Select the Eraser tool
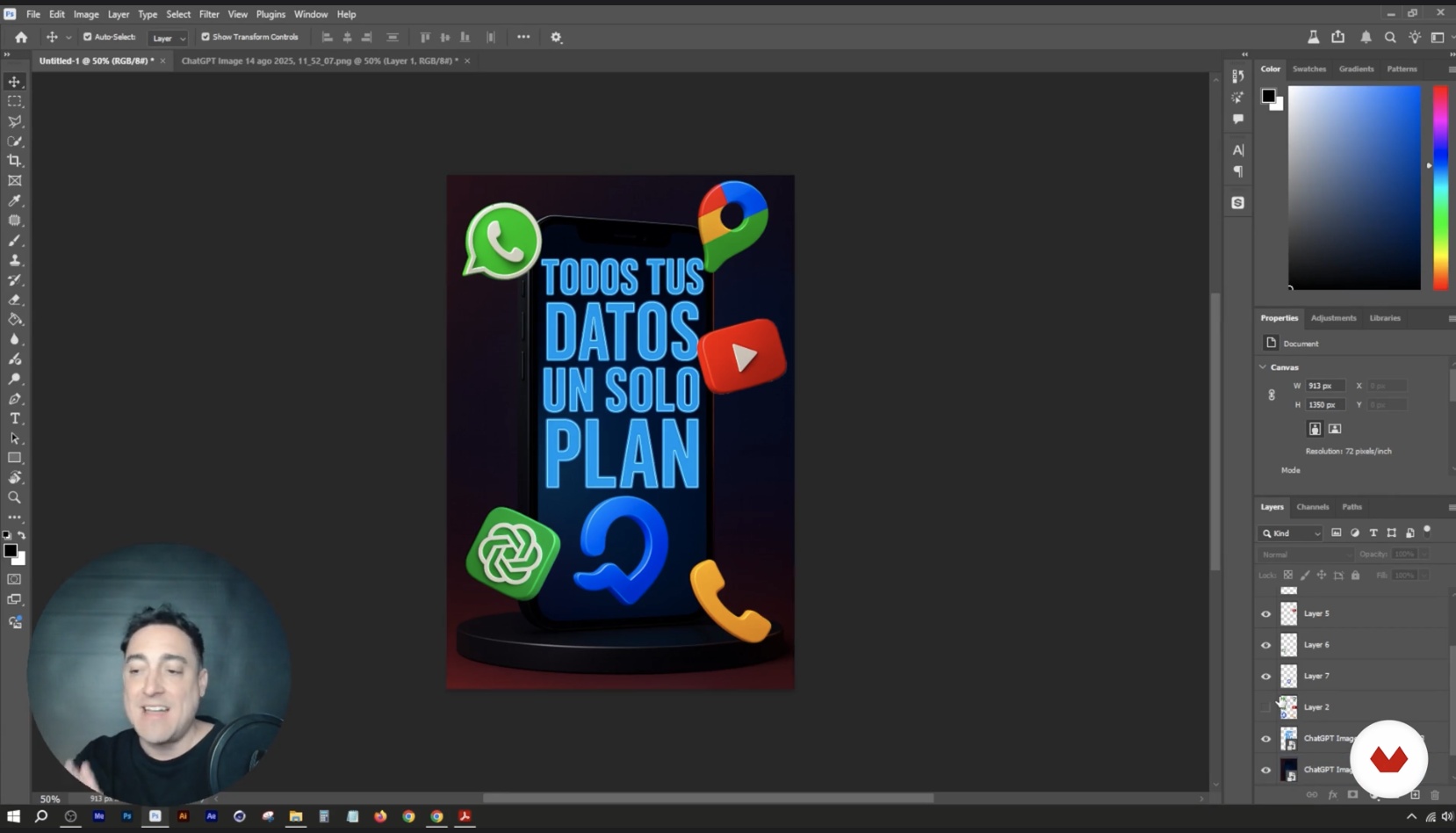The width and height of the screenshot is (1456, 833). [15, 300]
